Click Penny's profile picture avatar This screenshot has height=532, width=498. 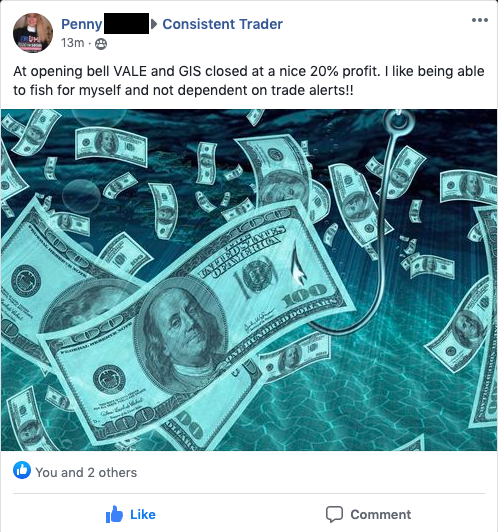coord(33,33)
